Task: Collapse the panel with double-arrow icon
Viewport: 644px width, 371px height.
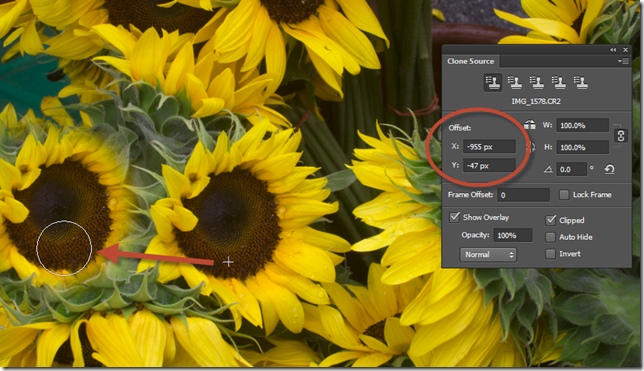Action: (613, 50)
